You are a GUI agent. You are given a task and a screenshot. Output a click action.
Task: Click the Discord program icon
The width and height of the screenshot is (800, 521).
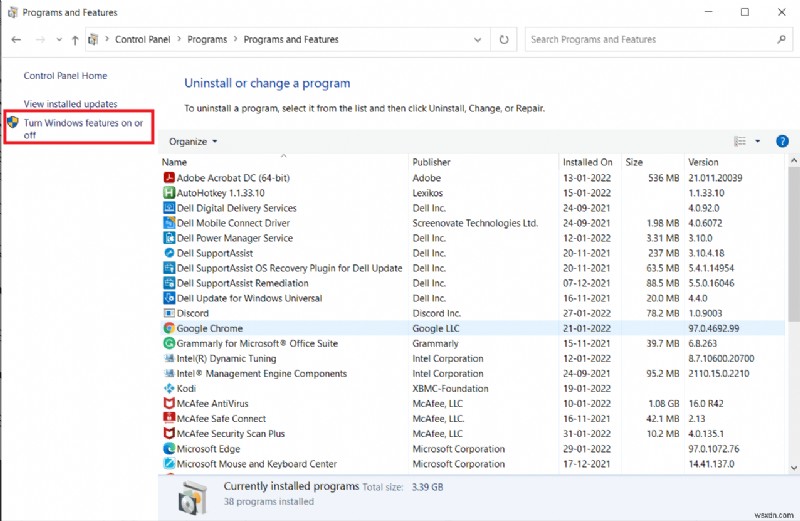pyautogui.click(x=169, y=313)
